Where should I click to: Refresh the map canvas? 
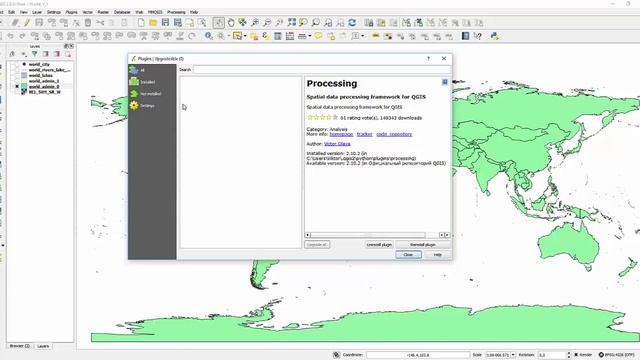(352, 23)
